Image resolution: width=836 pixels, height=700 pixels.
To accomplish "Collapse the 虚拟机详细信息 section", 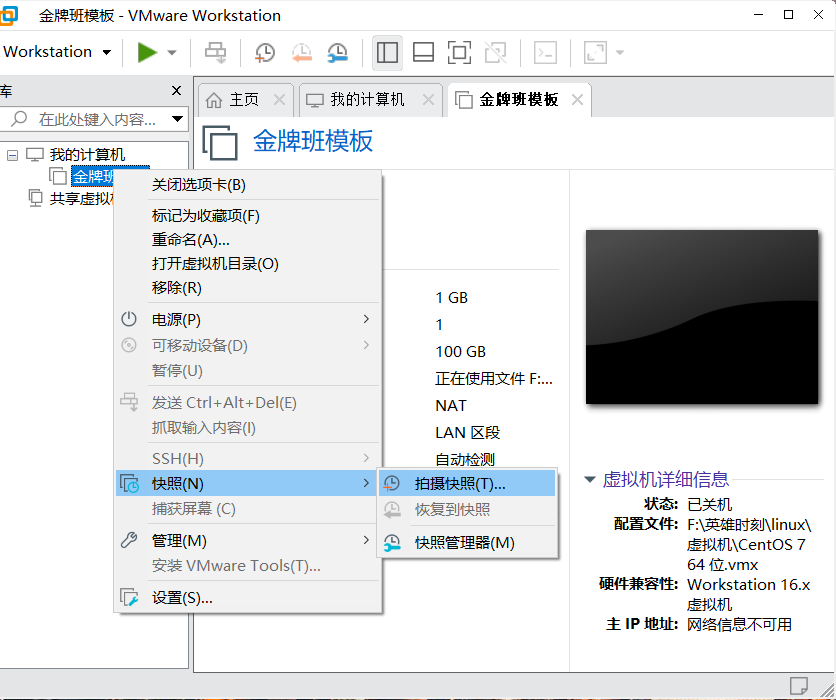I will click(x=590, y=479).
